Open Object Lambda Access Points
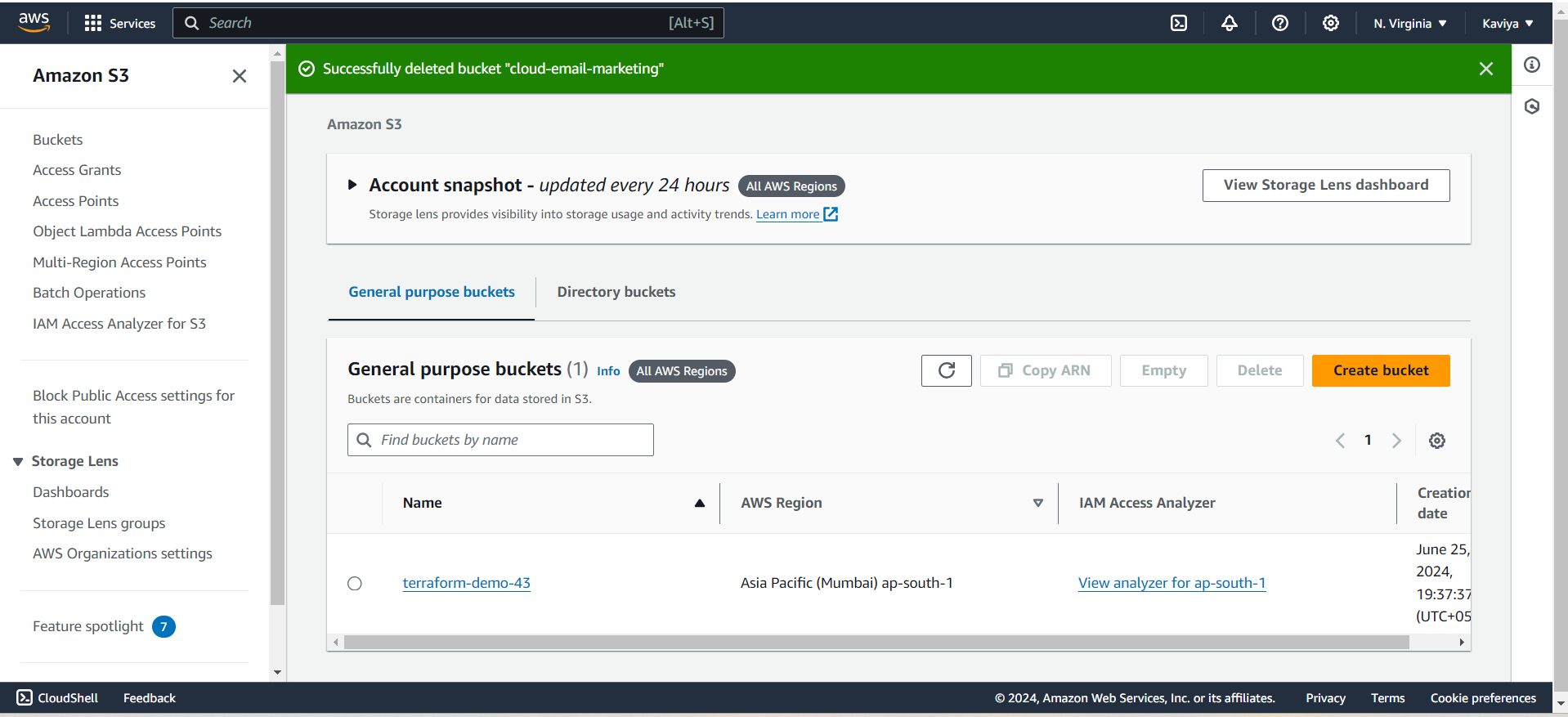This screenshot has height=717, width=1568. 128,231
